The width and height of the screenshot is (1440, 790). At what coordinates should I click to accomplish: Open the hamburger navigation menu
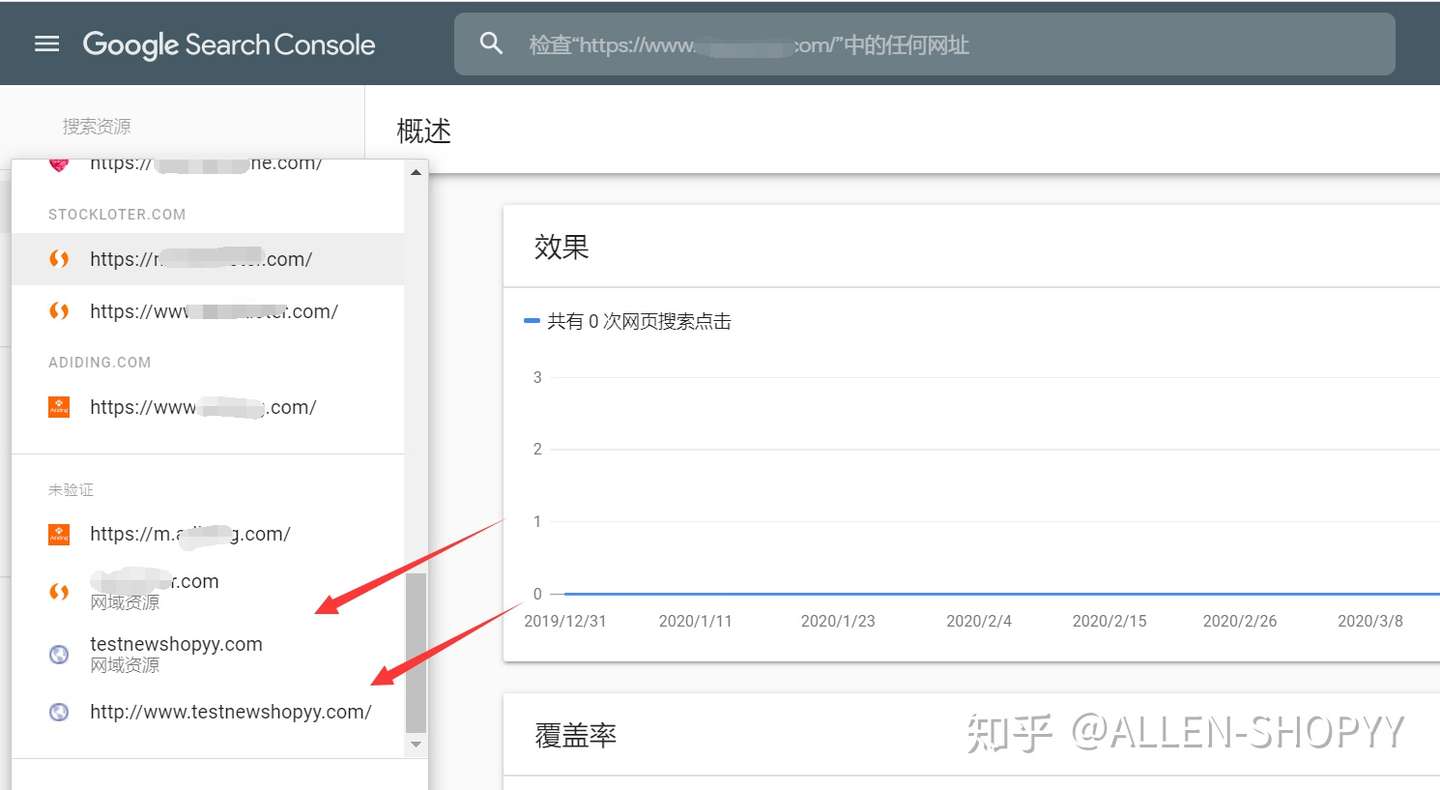tap(47, 44)
